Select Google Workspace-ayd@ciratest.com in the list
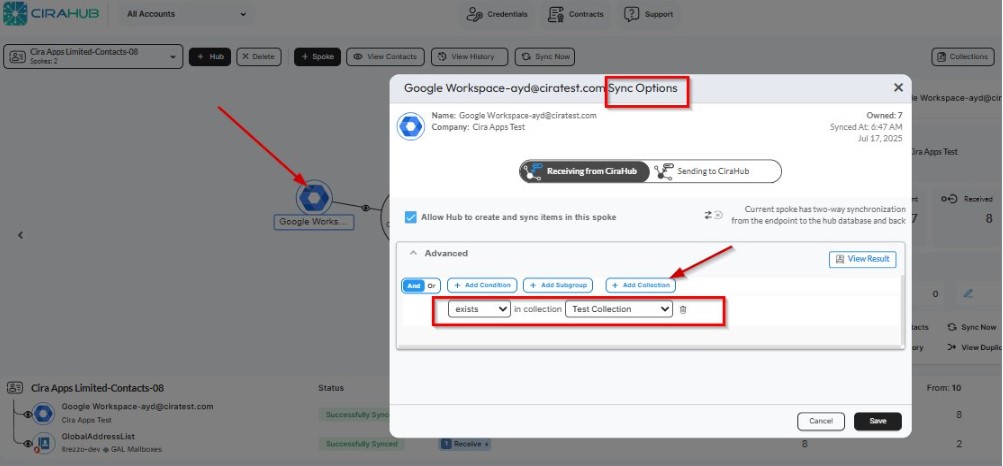Viewport: 1003px width, 466px height. tap(137, 407)
